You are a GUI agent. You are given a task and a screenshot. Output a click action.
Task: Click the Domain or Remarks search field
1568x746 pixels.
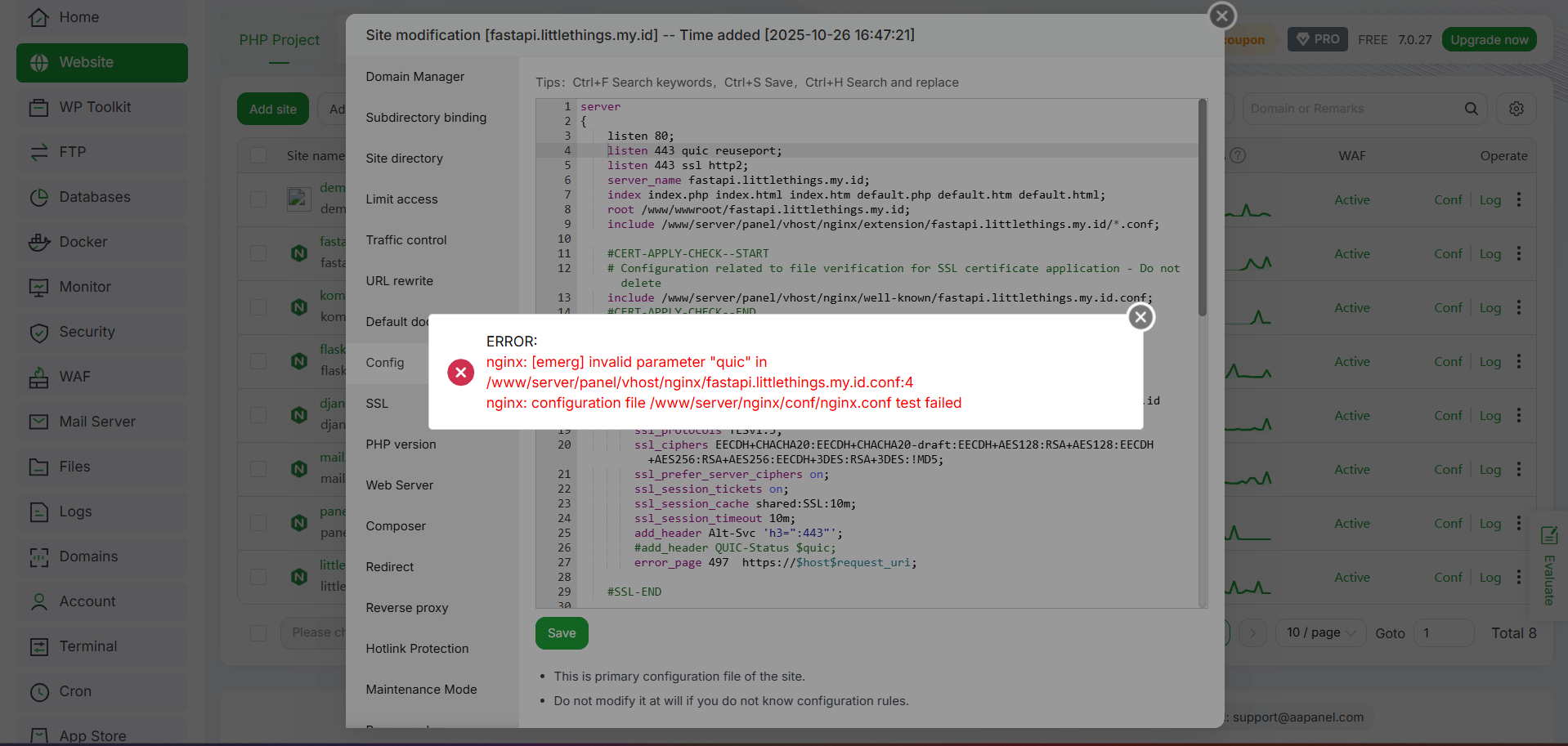(x=1353, y=109)
